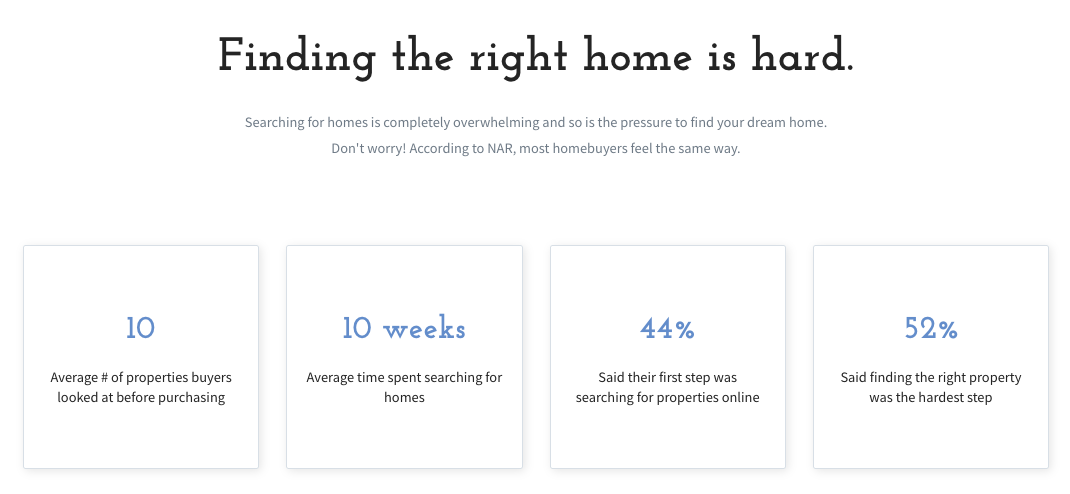
Task: Click the 'Finding the right home is hard.' heading
Action: point(536,56)
